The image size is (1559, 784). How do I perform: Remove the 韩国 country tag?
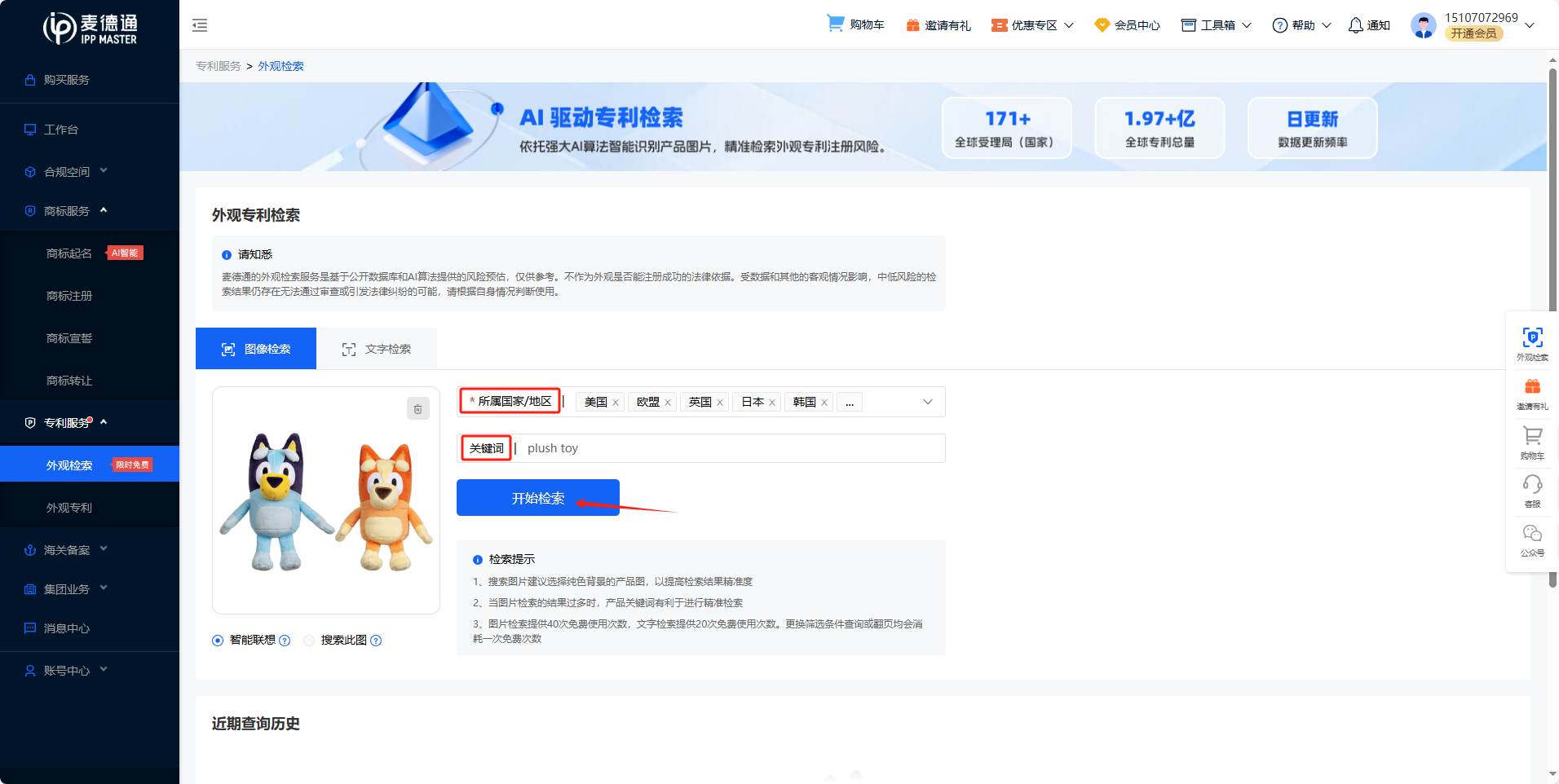coord(824,403)
